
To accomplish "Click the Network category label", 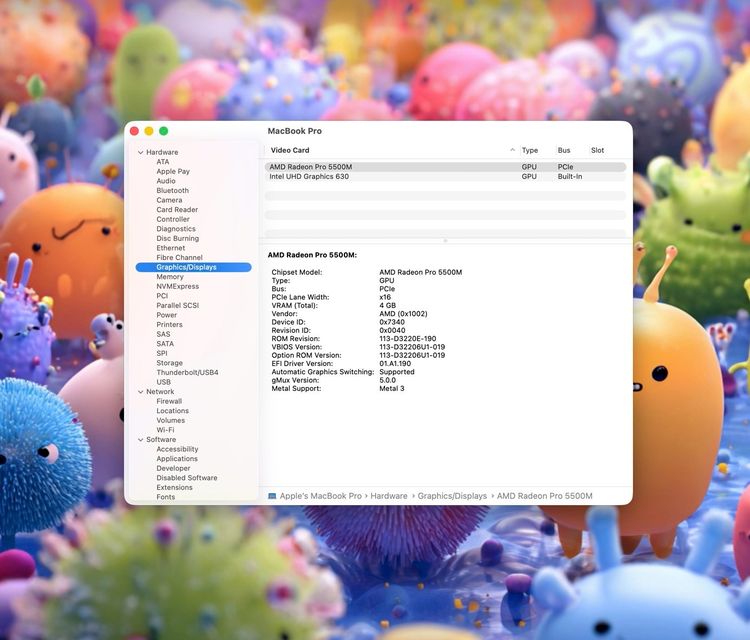I will (x=160, y=391).
